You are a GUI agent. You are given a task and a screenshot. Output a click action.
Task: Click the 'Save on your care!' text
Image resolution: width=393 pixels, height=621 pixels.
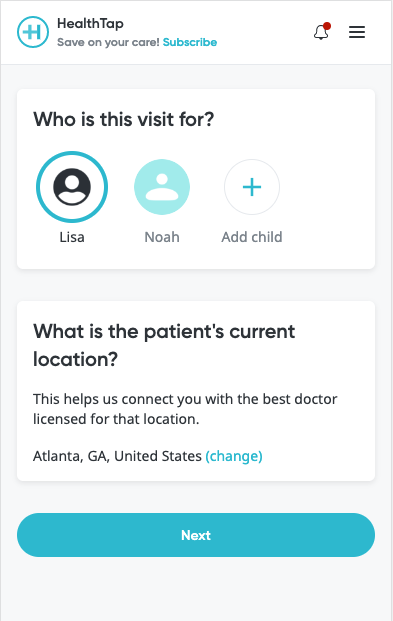pyautogui.click(x=108, y=42)
